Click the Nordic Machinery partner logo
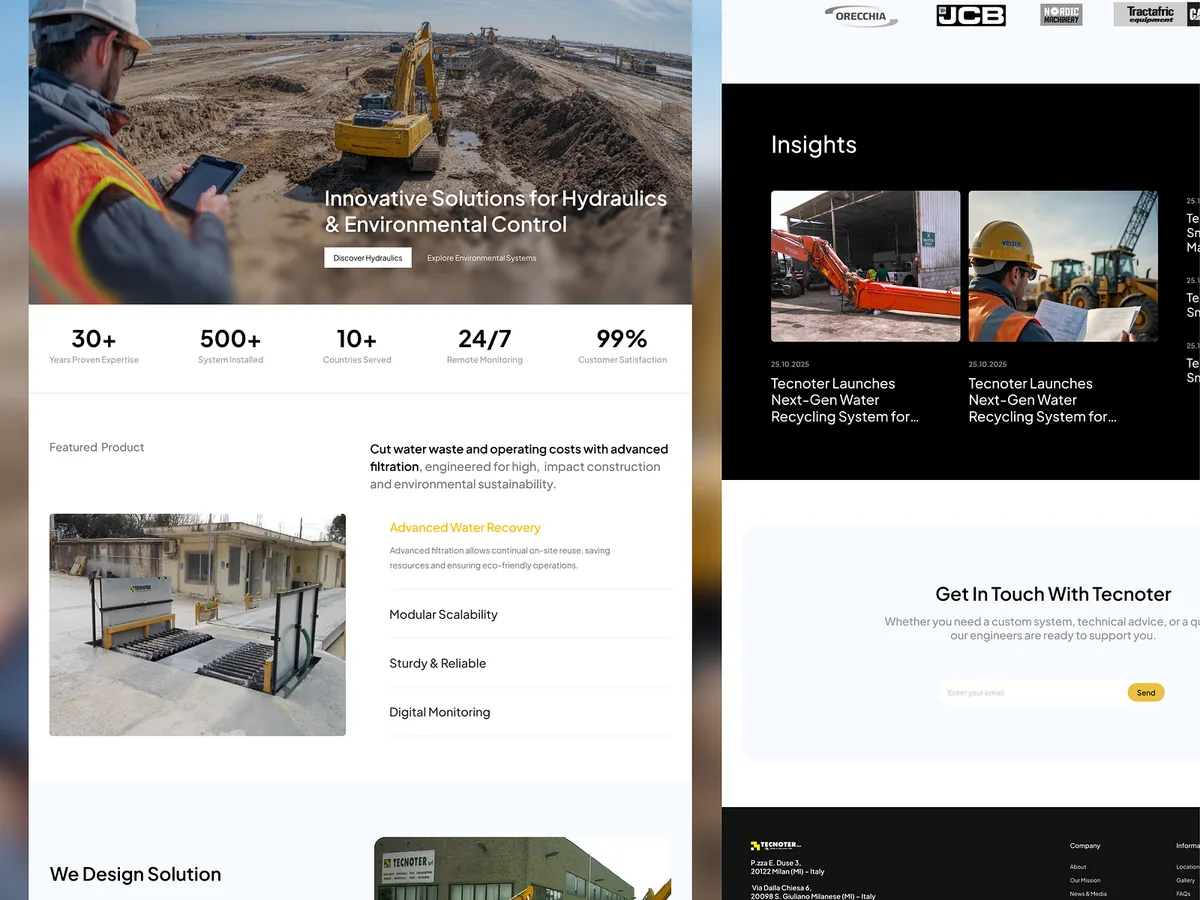The width and height of the screenshot is (1200, 900). (x=1061, y=15)
